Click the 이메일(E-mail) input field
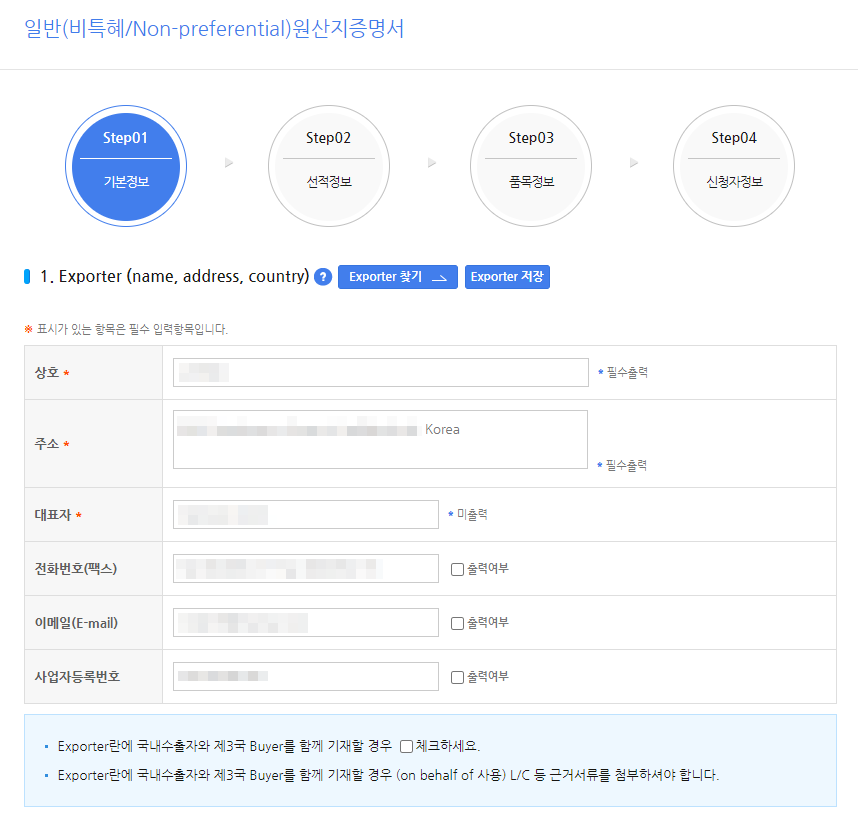Image resolution: width=858 pixels, height=818 pixels. coord(306,623)
